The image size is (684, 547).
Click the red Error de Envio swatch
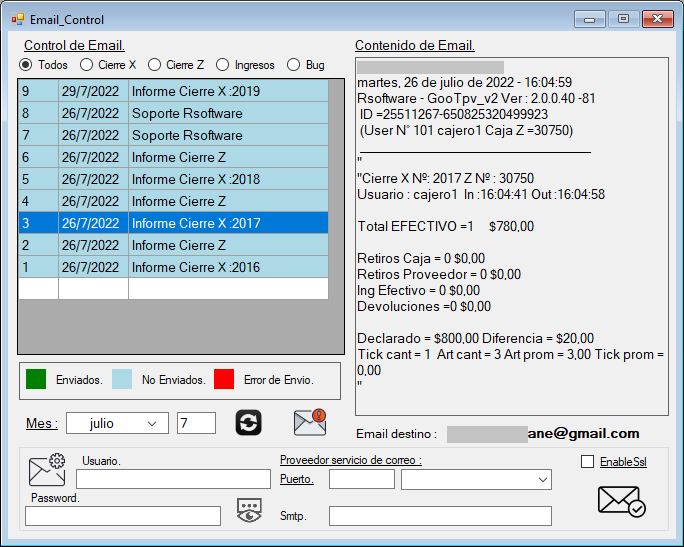pyautogui.click(x=224, y=380)
